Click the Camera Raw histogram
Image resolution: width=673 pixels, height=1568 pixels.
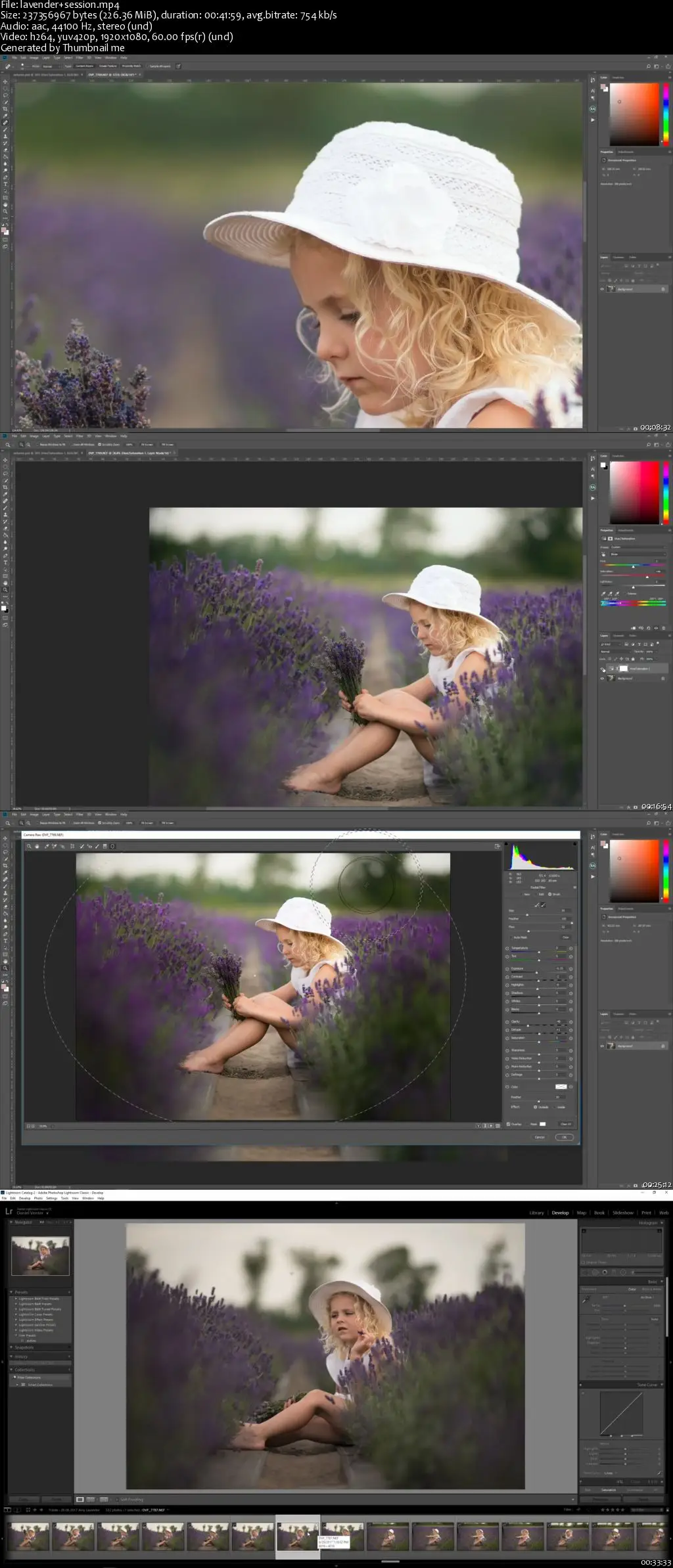(540, 856)
